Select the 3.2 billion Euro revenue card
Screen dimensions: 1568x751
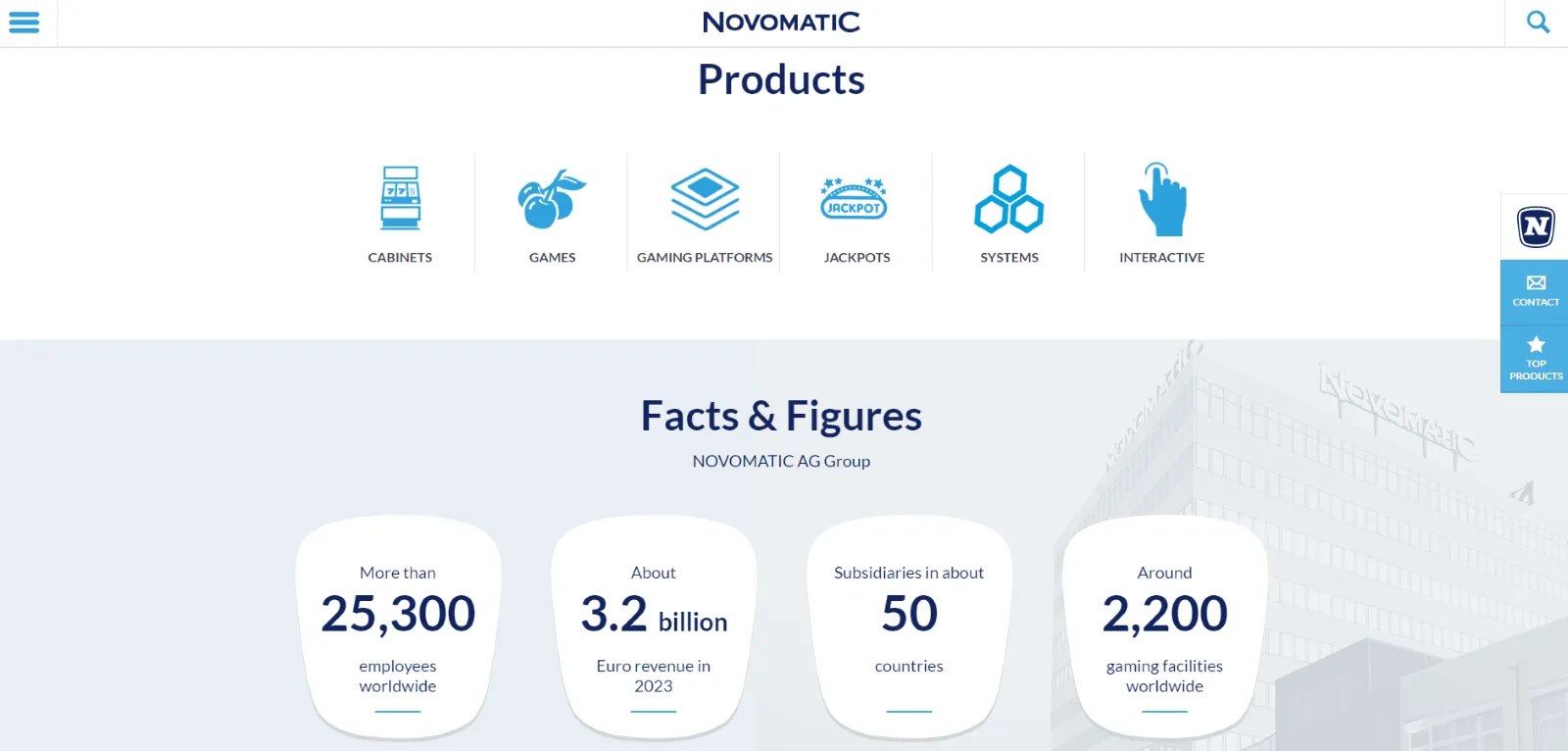pos(654,627)
